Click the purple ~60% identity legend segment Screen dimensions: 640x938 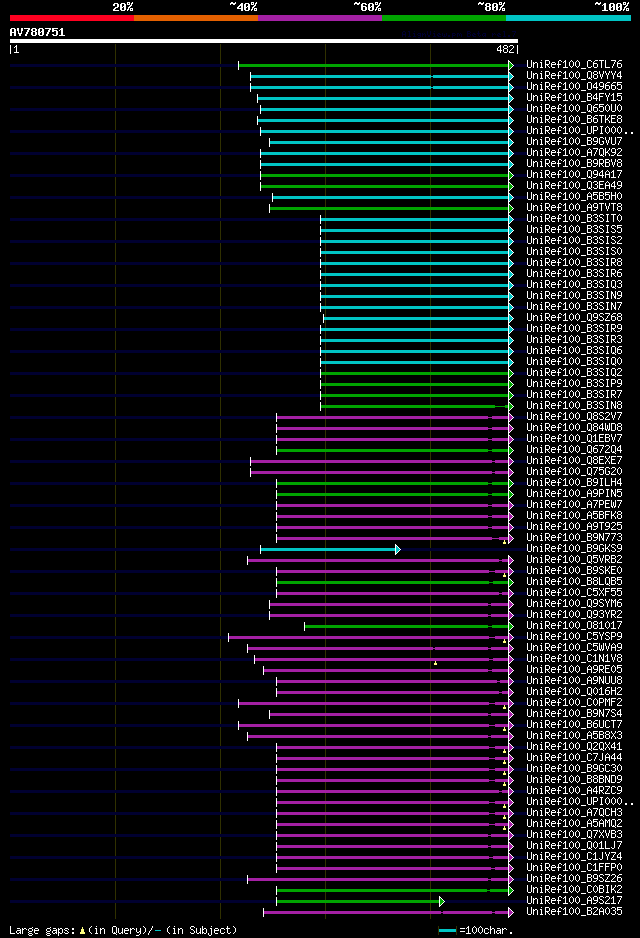[320, 18]
